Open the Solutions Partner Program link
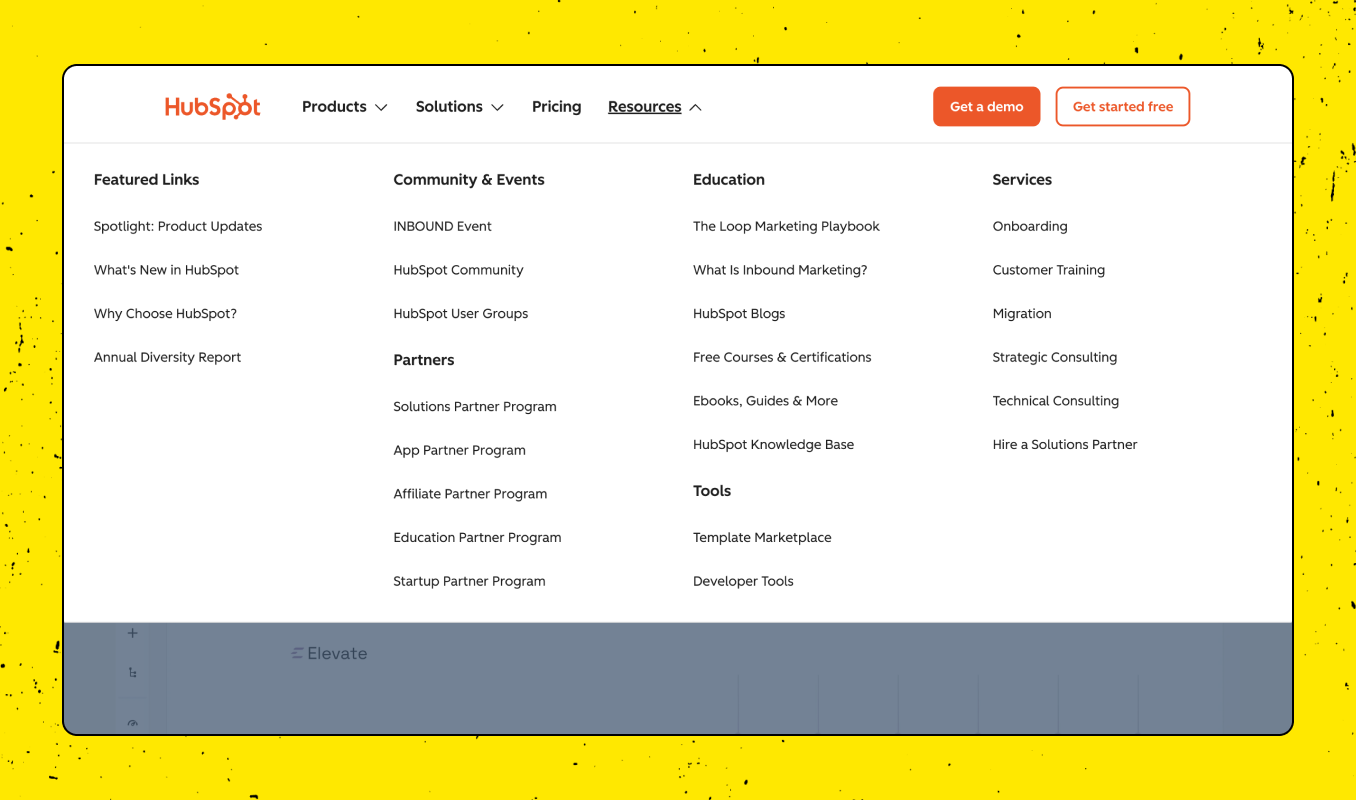 pos(475,407)
